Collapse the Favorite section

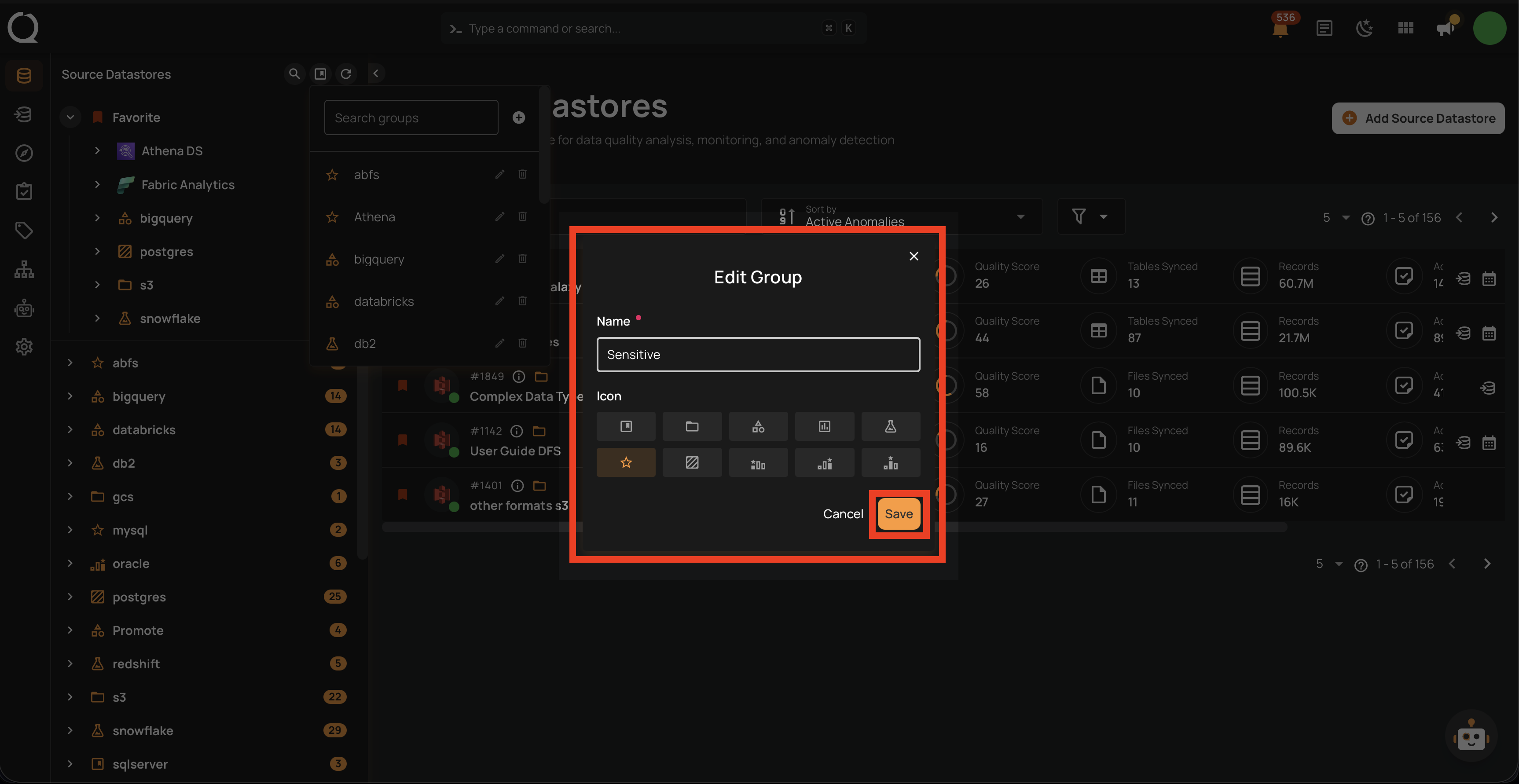pyautogui.click(x=70, y=117)
